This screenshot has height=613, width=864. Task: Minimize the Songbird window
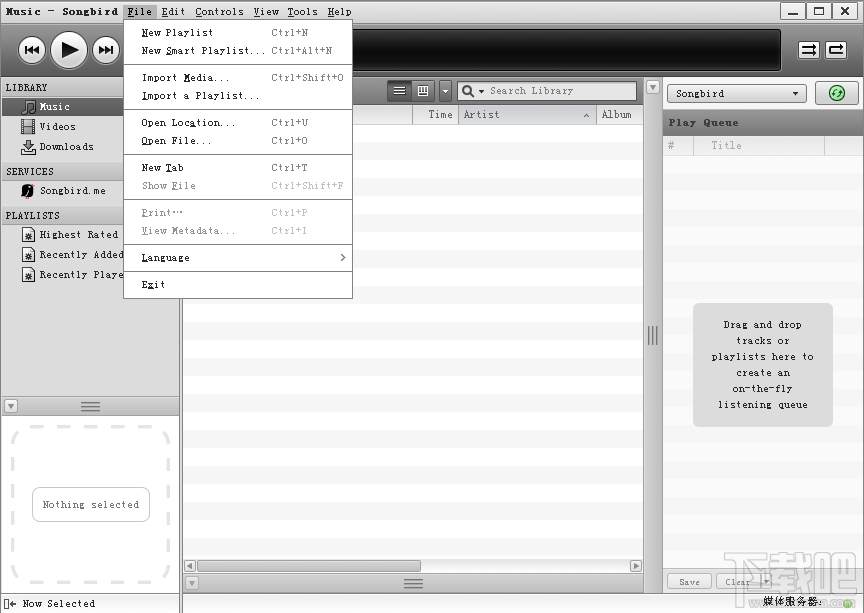(x=793, y=12)
